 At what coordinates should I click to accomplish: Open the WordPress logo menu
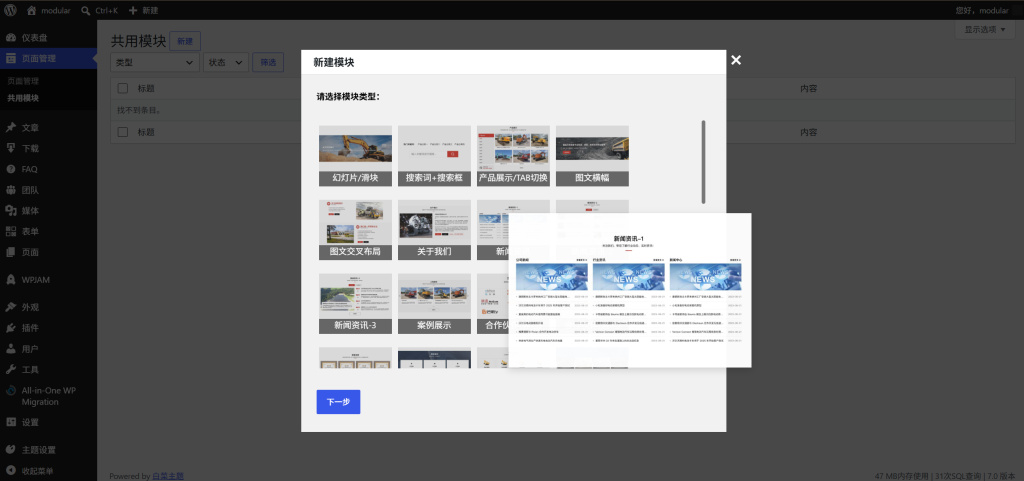[11, 10]
